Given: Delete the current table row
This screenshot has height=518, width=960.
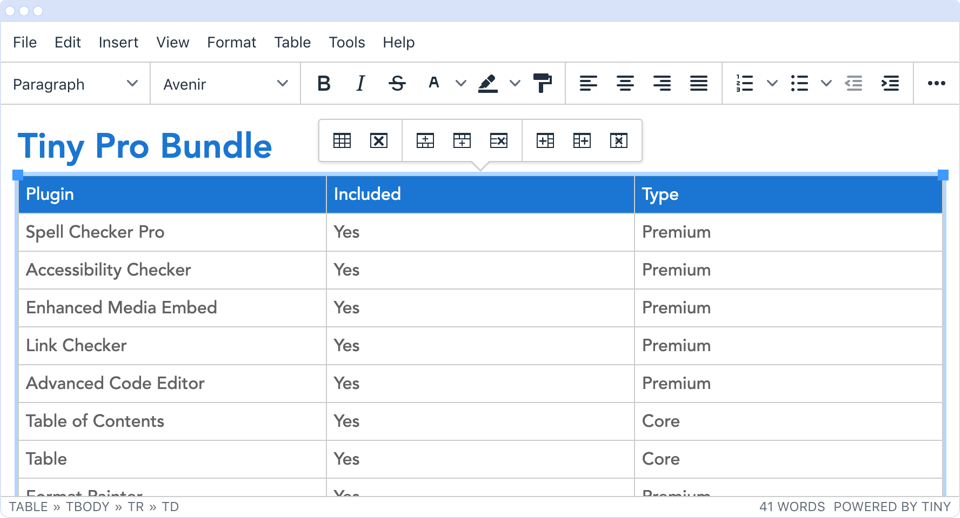Looking at the screenshot, I should pos(499,141).
